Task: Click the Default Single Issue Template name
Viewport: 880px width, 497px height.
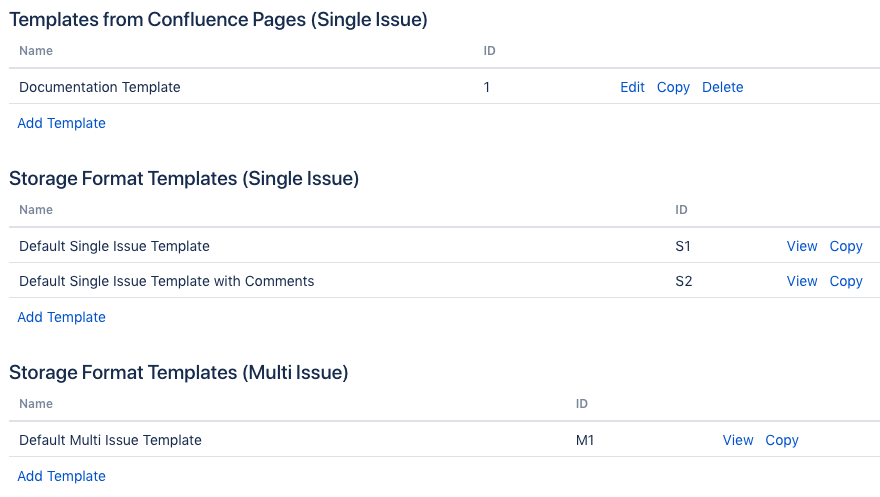Action: [114, 246]
